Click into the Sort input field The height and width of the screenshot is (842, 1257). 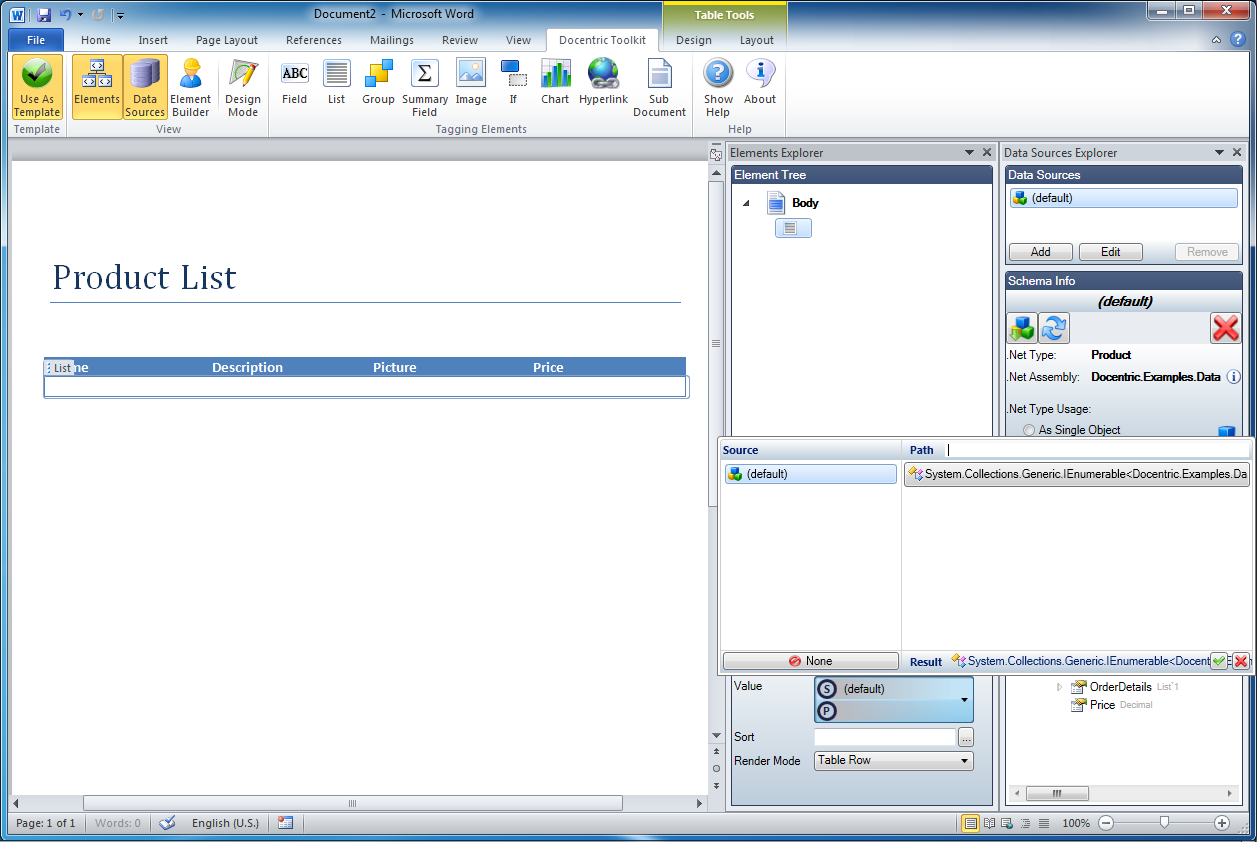885,737
